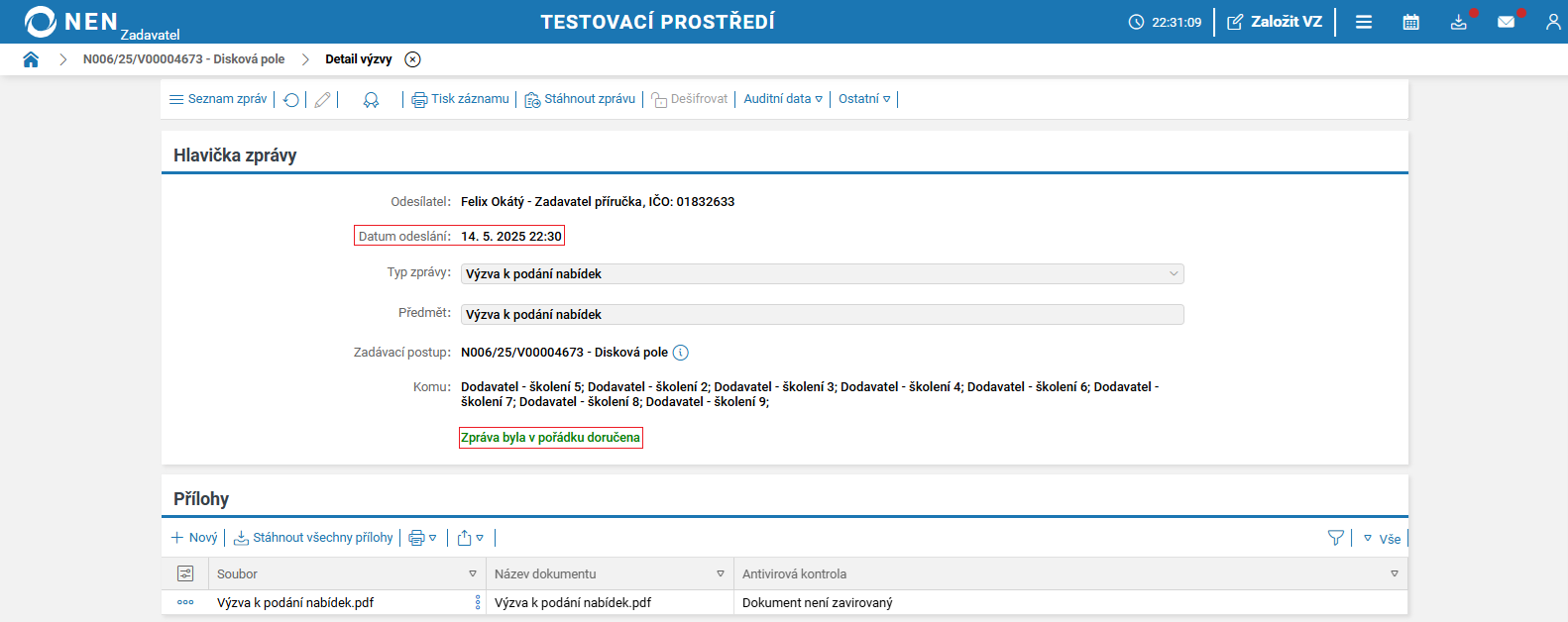This screenshot has height=622, width=1568.
Task: Open the main hamburger menu in header
Action: tap(1364, 22)
